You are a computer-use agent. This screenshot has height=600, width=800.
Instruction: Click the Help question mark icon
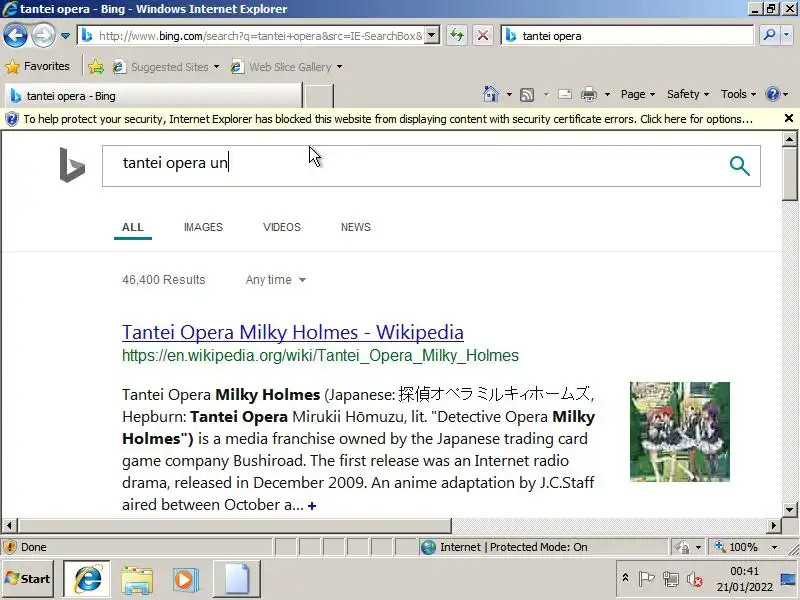[773, 94]
